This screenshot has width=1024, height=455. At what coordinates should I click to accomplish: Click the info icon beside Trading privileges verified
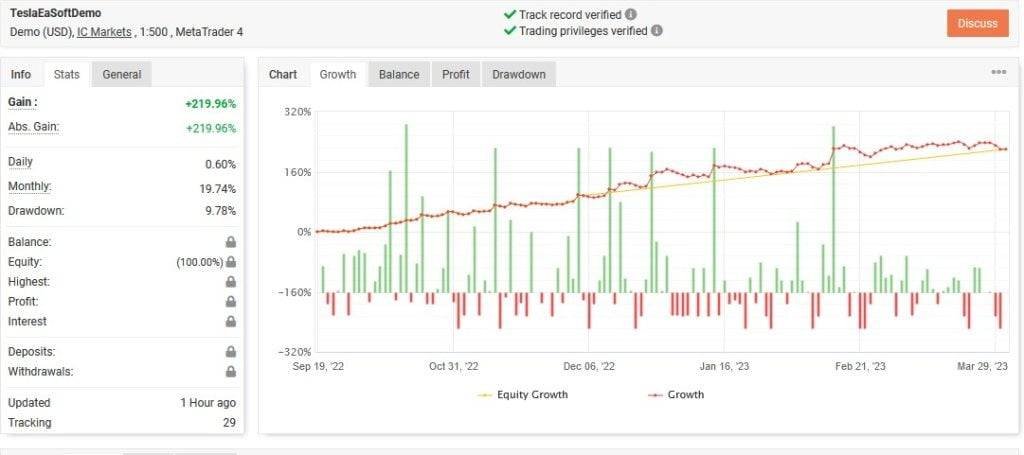[656, 31]
